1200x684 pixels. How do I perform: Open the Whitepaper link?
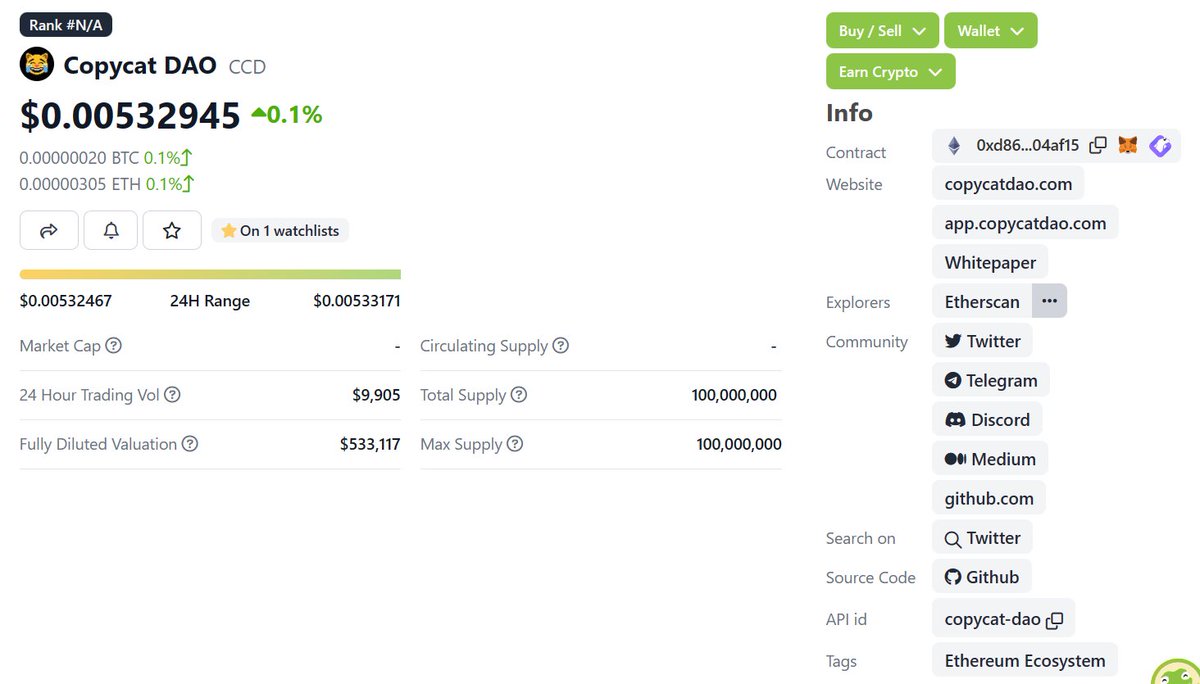click(990, 263)
